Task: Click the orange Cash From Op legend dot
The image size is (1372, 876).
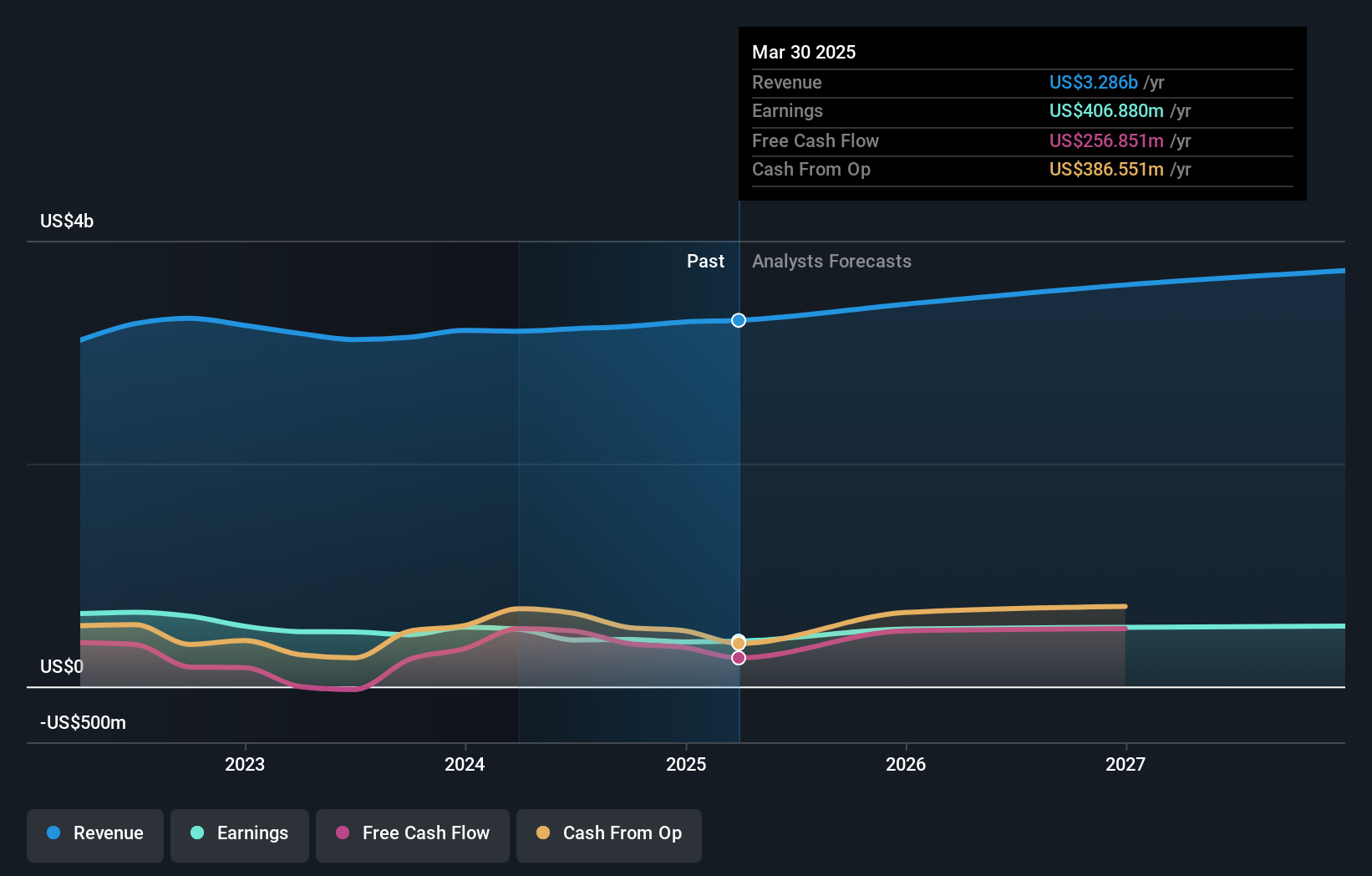Action: click(541, 833)
